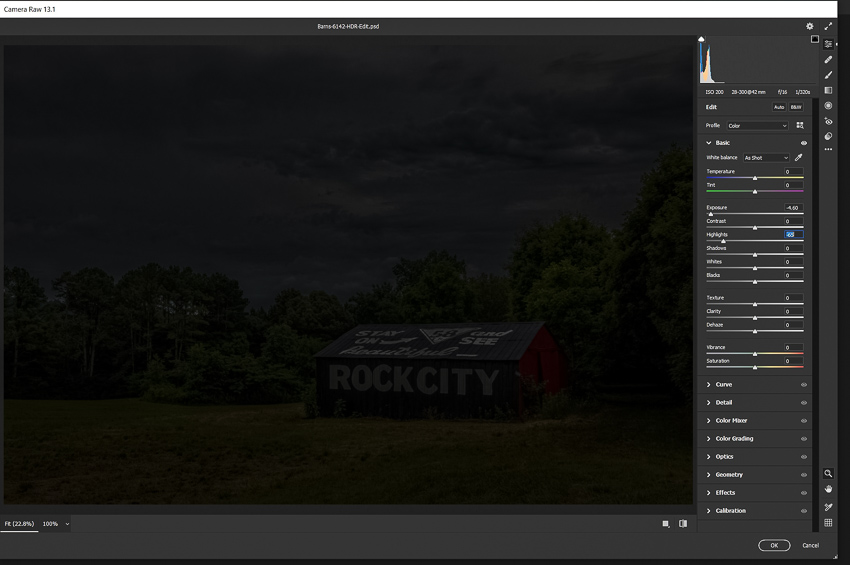Toggle the Color Grading eye icon
The height and width of the screenshot is (565, 850).
coord(804,439)
